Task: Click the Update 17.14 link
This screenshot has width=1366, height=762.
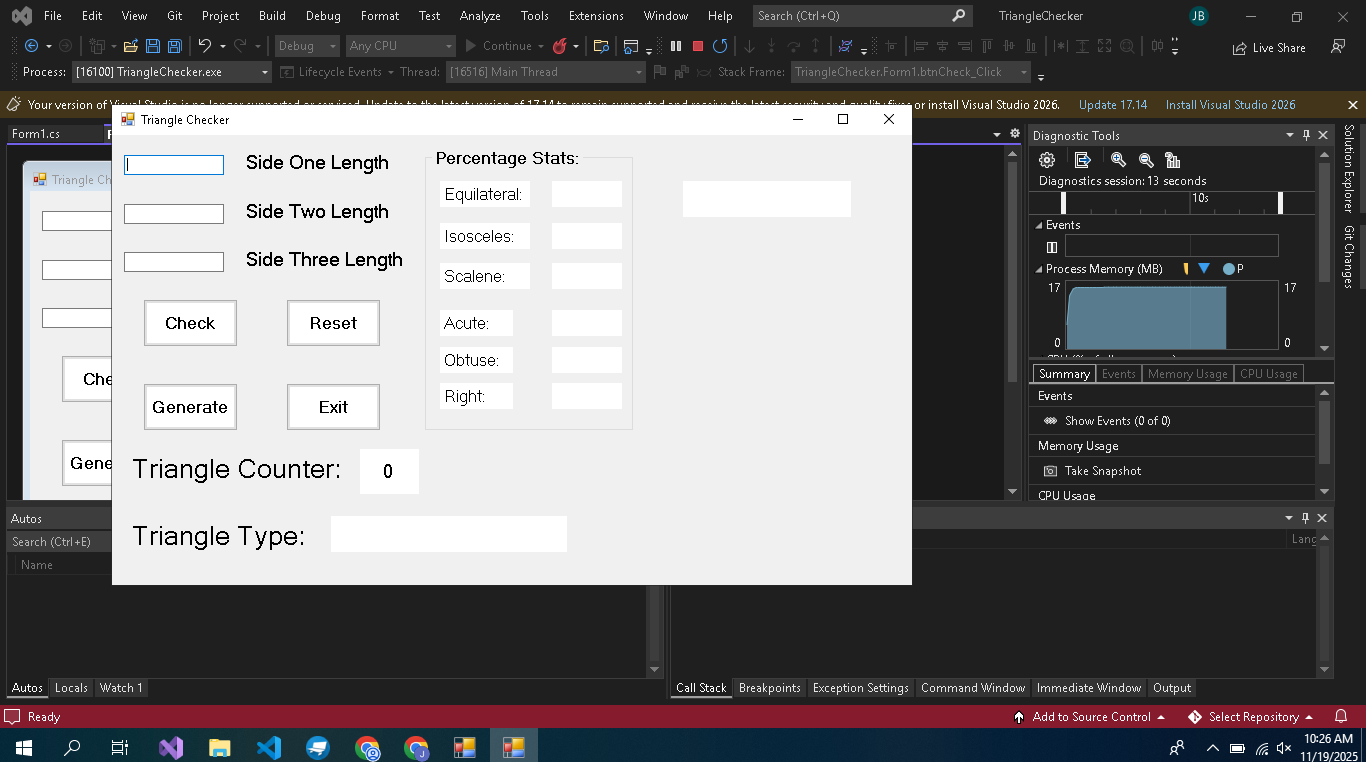Action: (x=1112, y=105)
